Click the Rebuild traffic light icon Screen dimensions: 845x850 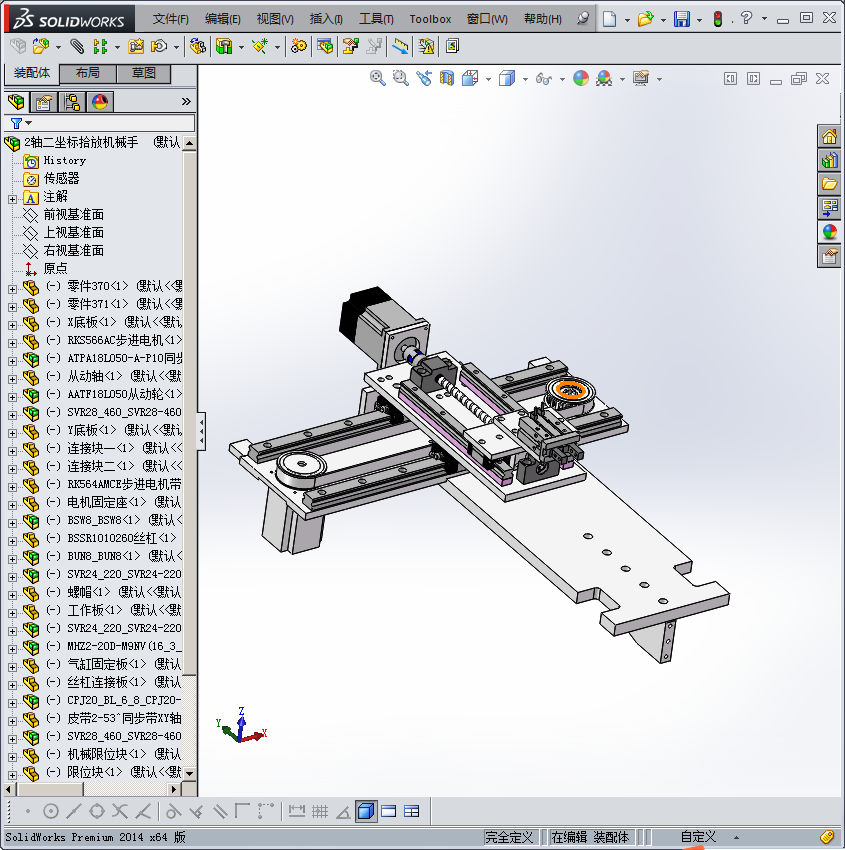click(718, 20)
